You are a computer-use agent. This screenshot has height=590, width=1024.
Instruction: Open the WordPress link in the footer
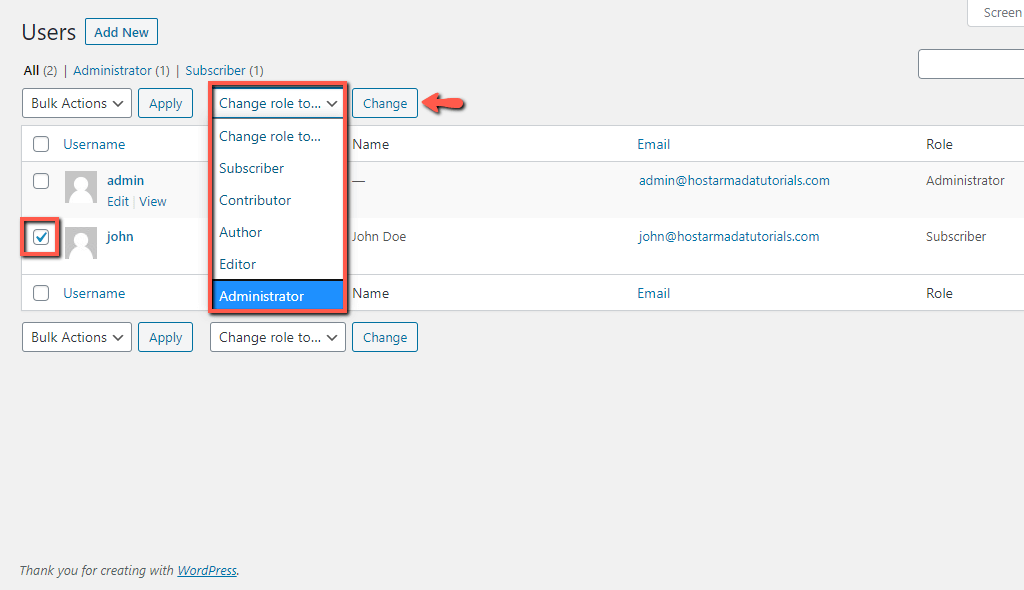pos(207,570)
